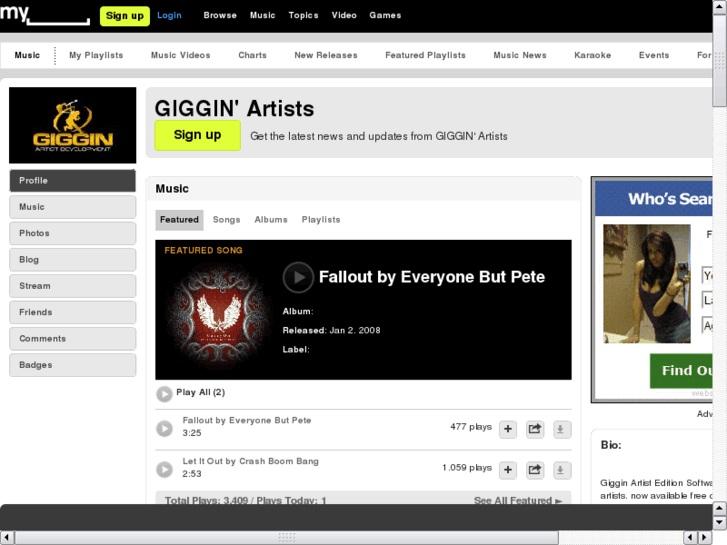Click the my____ site logo

click(x=45, y=15)
